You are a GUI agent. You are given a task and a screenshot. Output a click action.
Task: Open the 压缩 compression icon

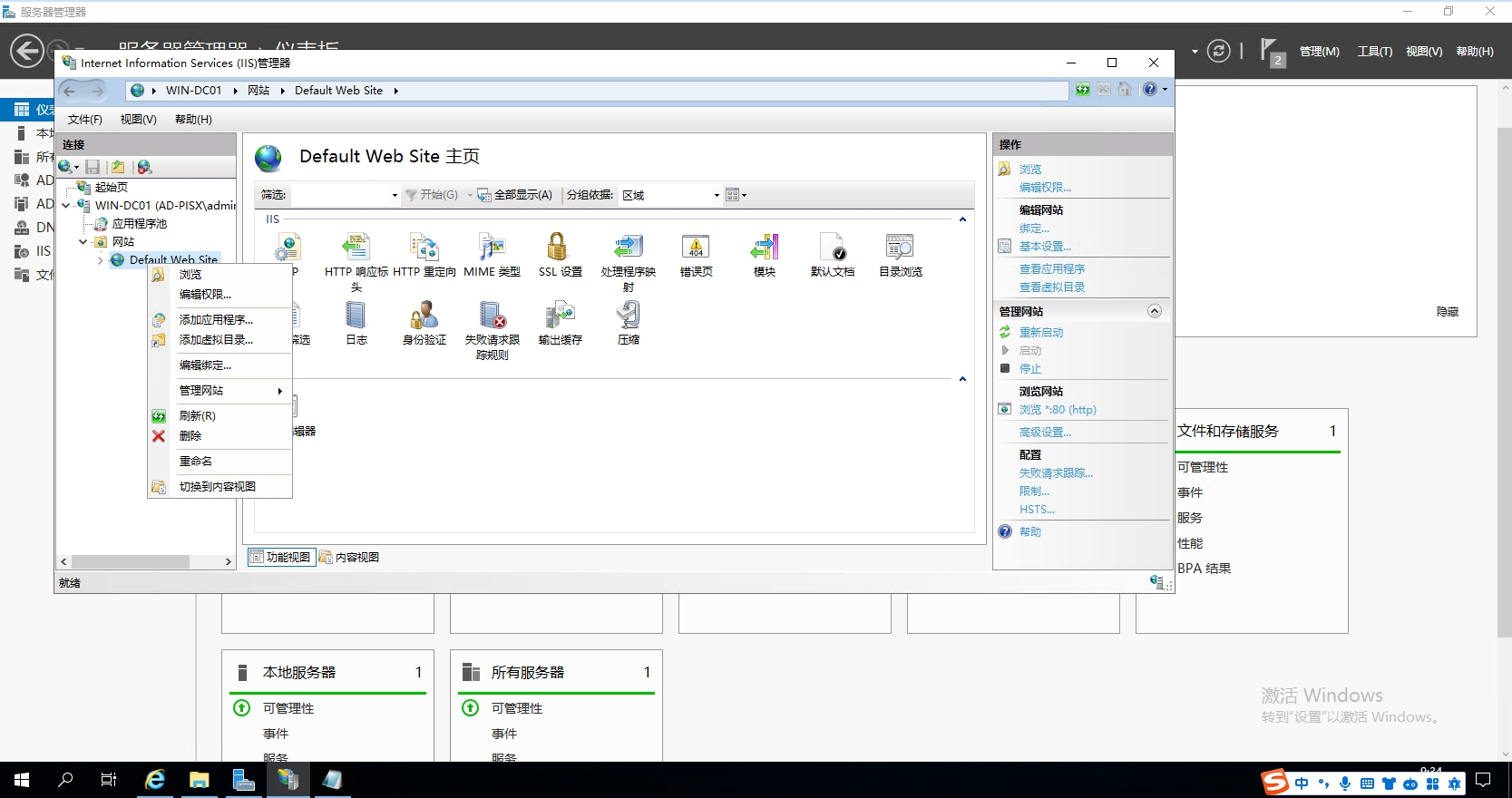(x=628, y=316)
